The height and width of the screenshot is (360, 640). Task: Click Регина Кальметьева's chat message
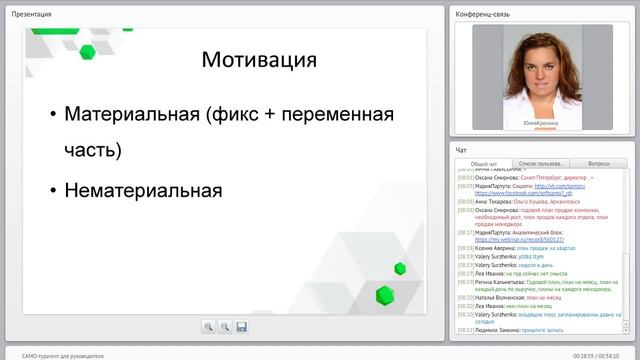[538, 286]
